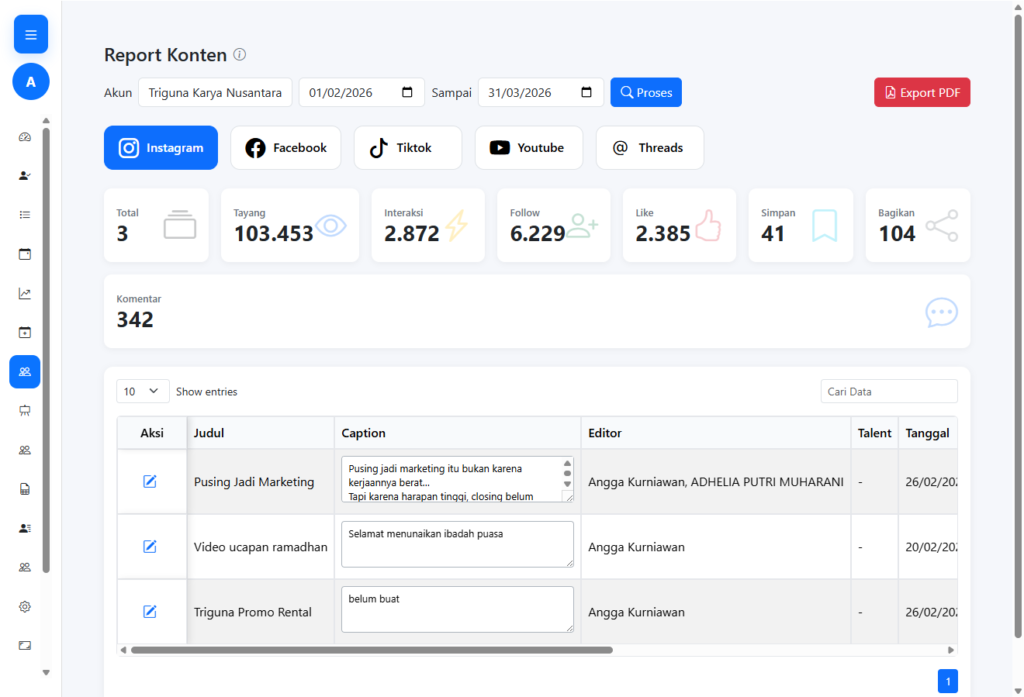This screenshot has height=697, width=1024.
Task: Click the user avatar A button
Action: pyautogui.click(x=30, y=82)
